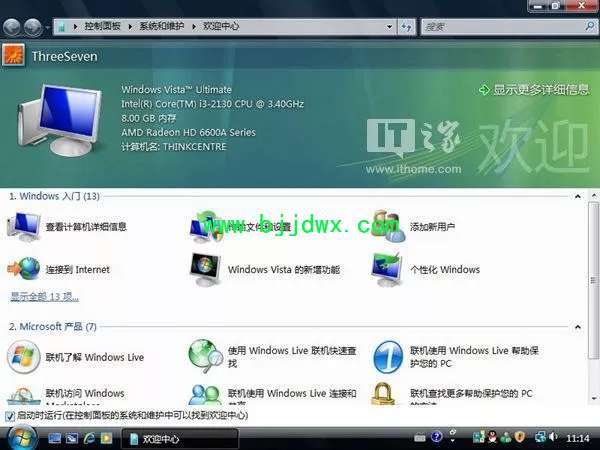The image size is (600, 450).
Task: Click 计算机名: THINKCENTRE text
Action: pos(174,147)
